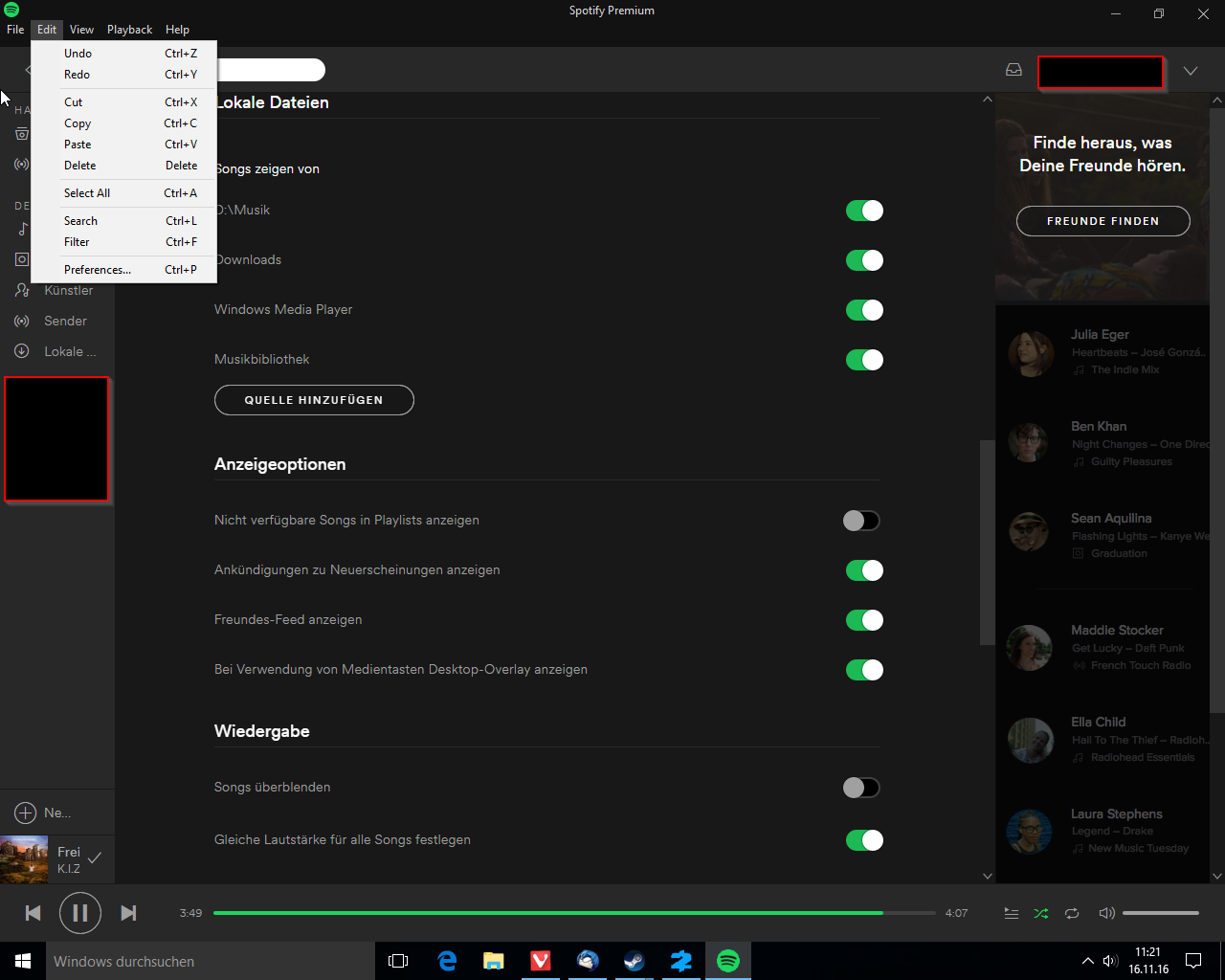Choose Filter in the Edit menu
This screenshot has width=1225, height=980.
pyautogui.click(x=124, y=242)
